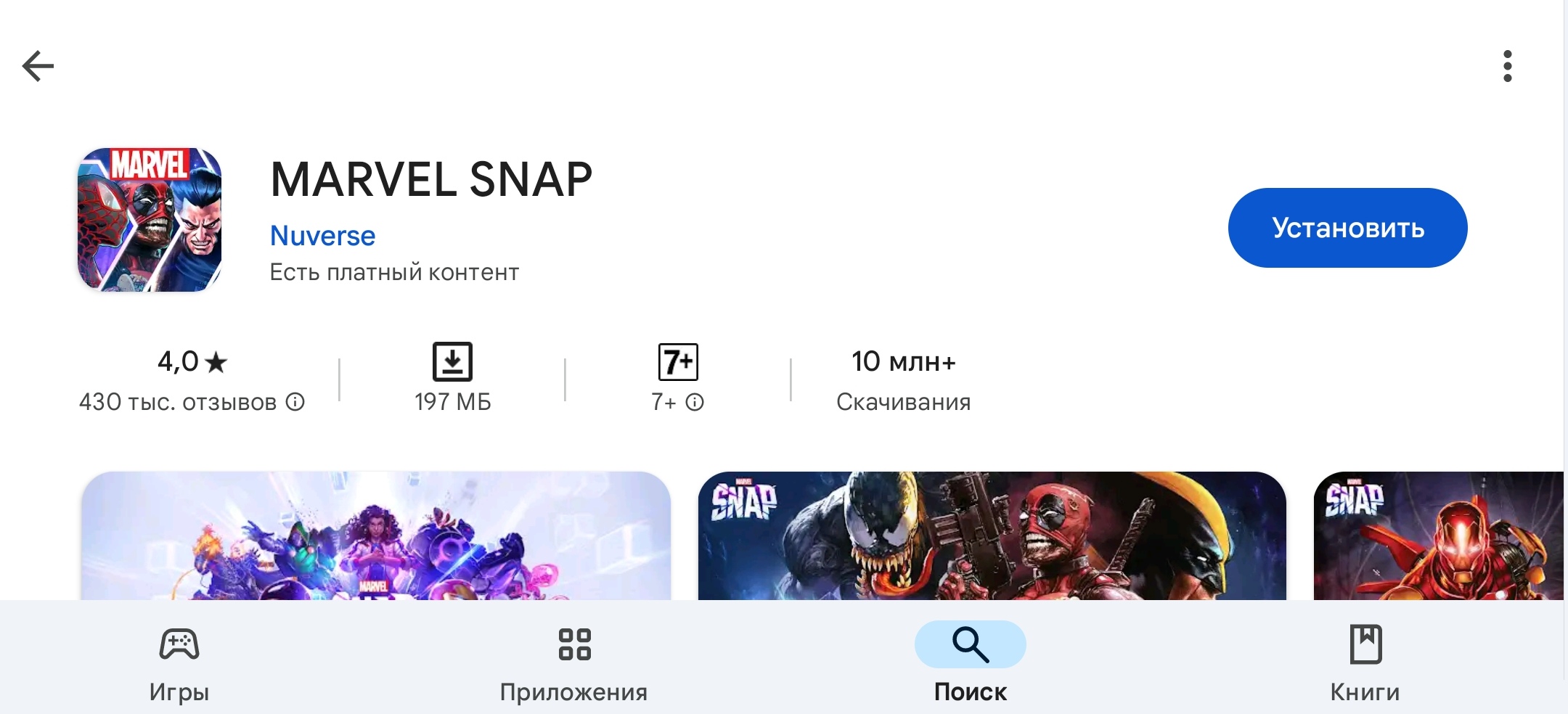Open the Venom and Deadpool screenshot

click(992, 535)
